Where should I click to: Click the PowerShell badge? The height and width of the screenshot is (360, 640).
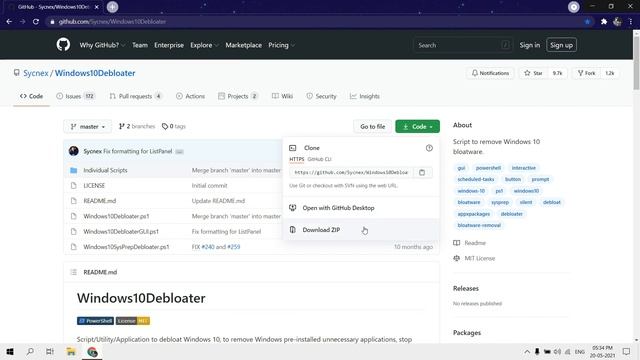(x=95, y=321)
